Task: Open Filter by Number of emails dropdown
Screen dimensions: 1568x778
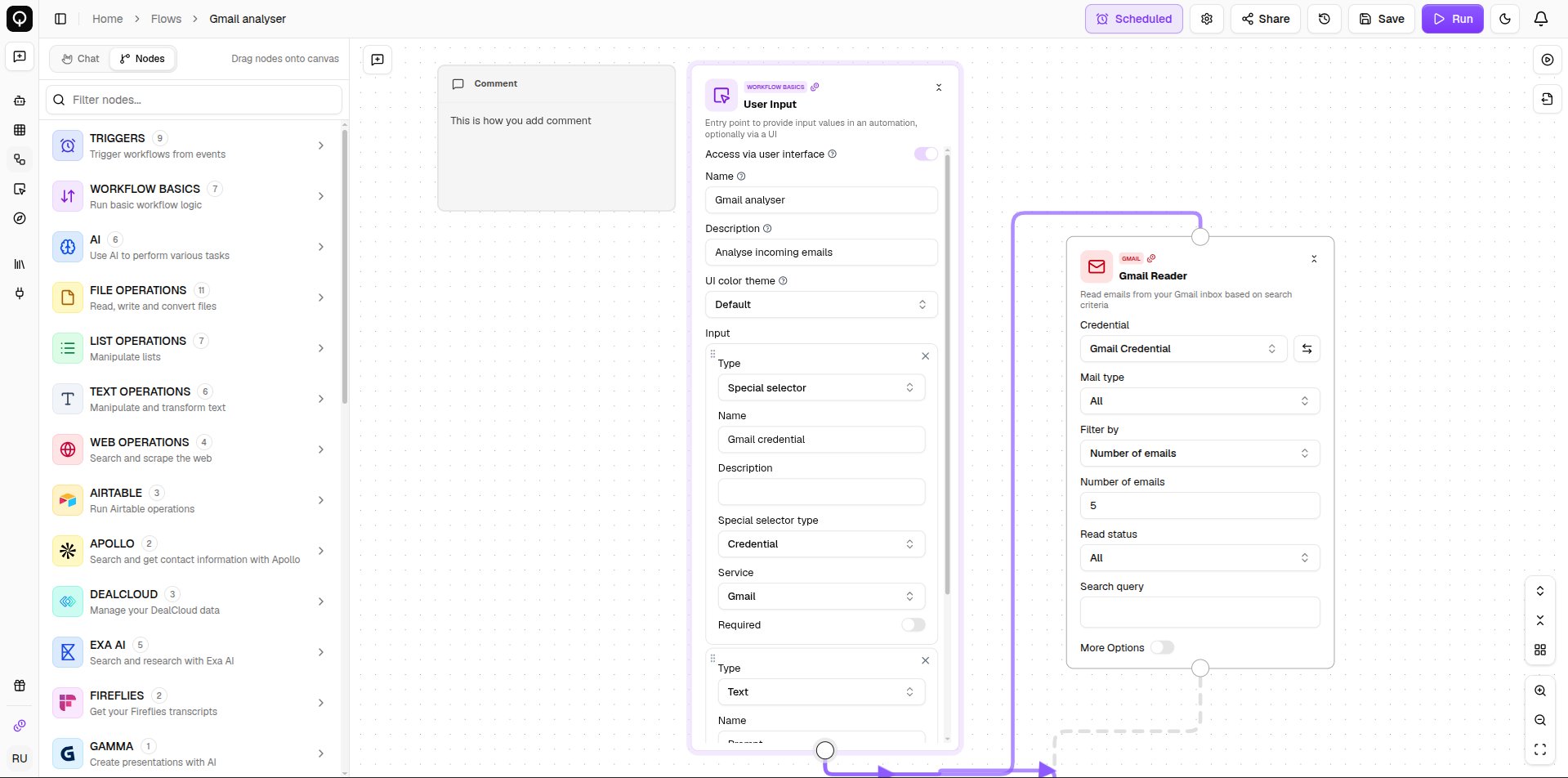Action: click(x=1199, y=453)
